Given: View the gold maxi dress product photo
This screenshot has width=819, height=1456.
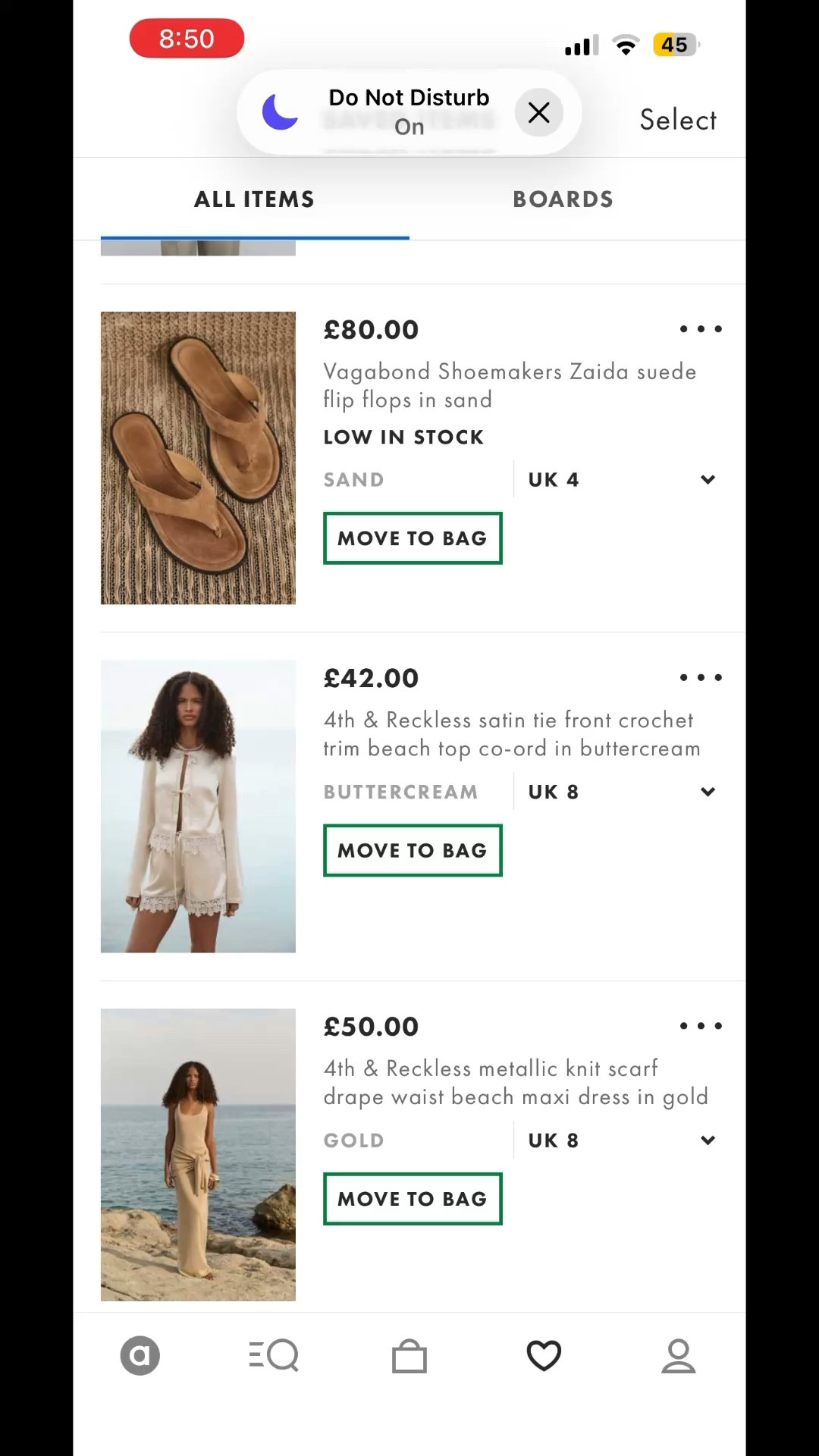Looking at the screenshot, I should pyautogui.click(x=198, y=1156).
